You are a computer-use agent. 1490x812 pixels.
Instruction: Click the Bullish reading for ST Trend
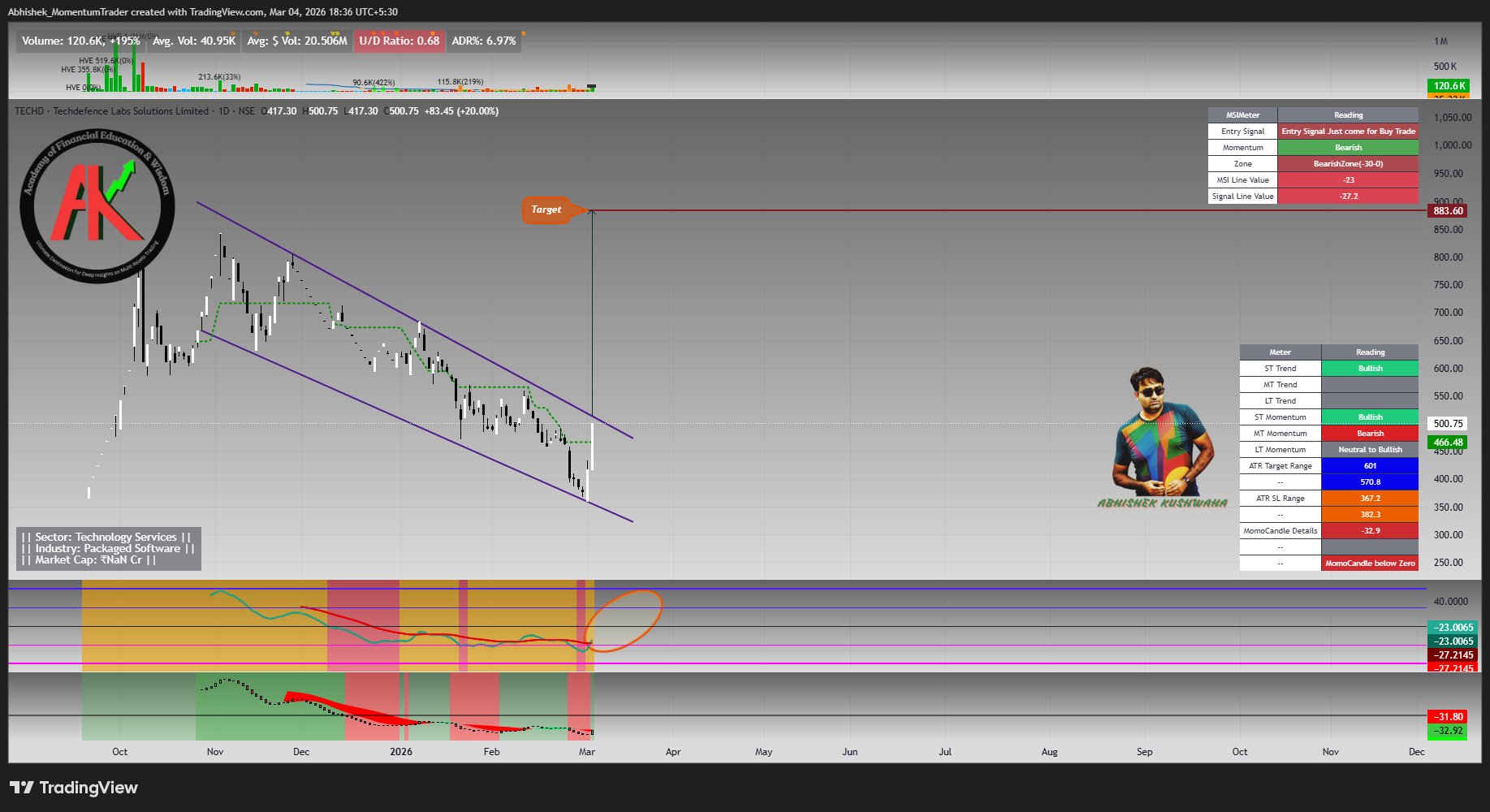point(1370,369)
